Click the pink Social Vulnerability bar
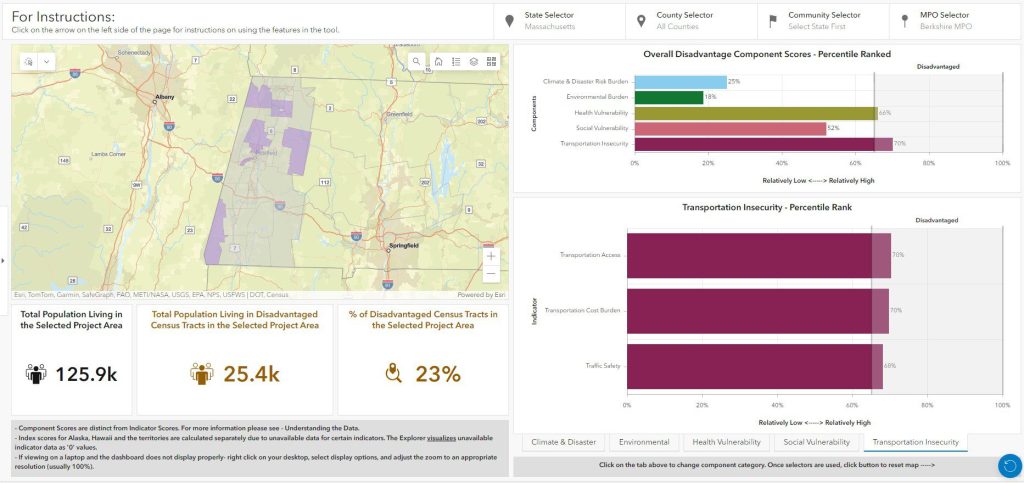 (x=730, y=129)
